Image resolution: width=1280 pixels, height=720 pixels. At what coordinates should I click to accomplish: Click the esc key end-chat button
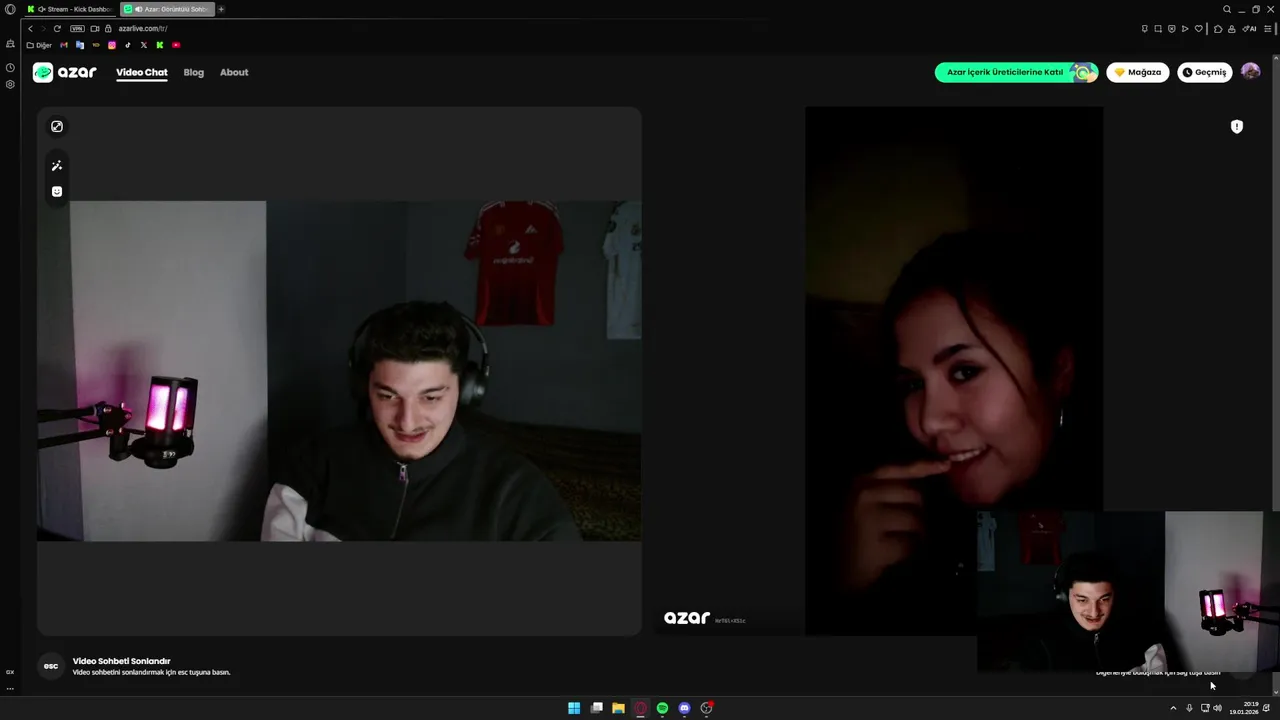tap(51, 666)
